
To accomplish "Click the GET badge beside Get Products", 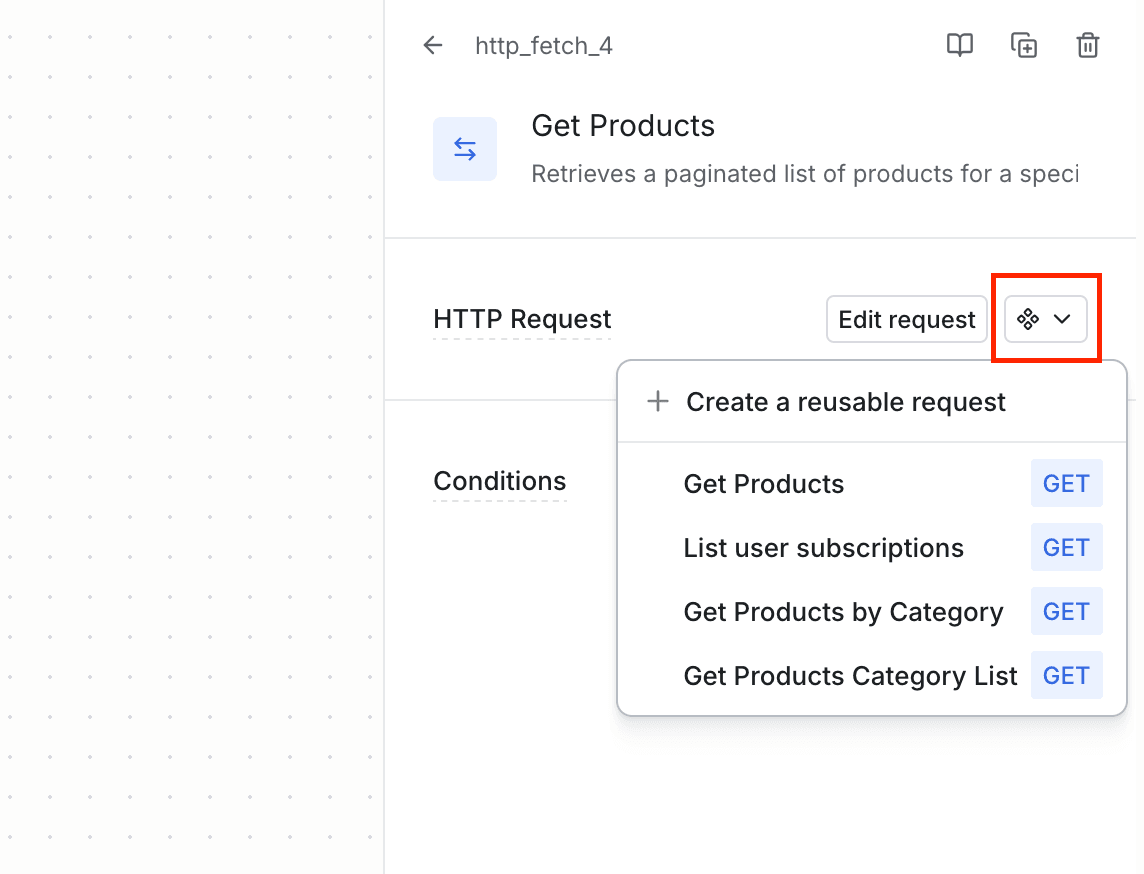I will 1066,483.
